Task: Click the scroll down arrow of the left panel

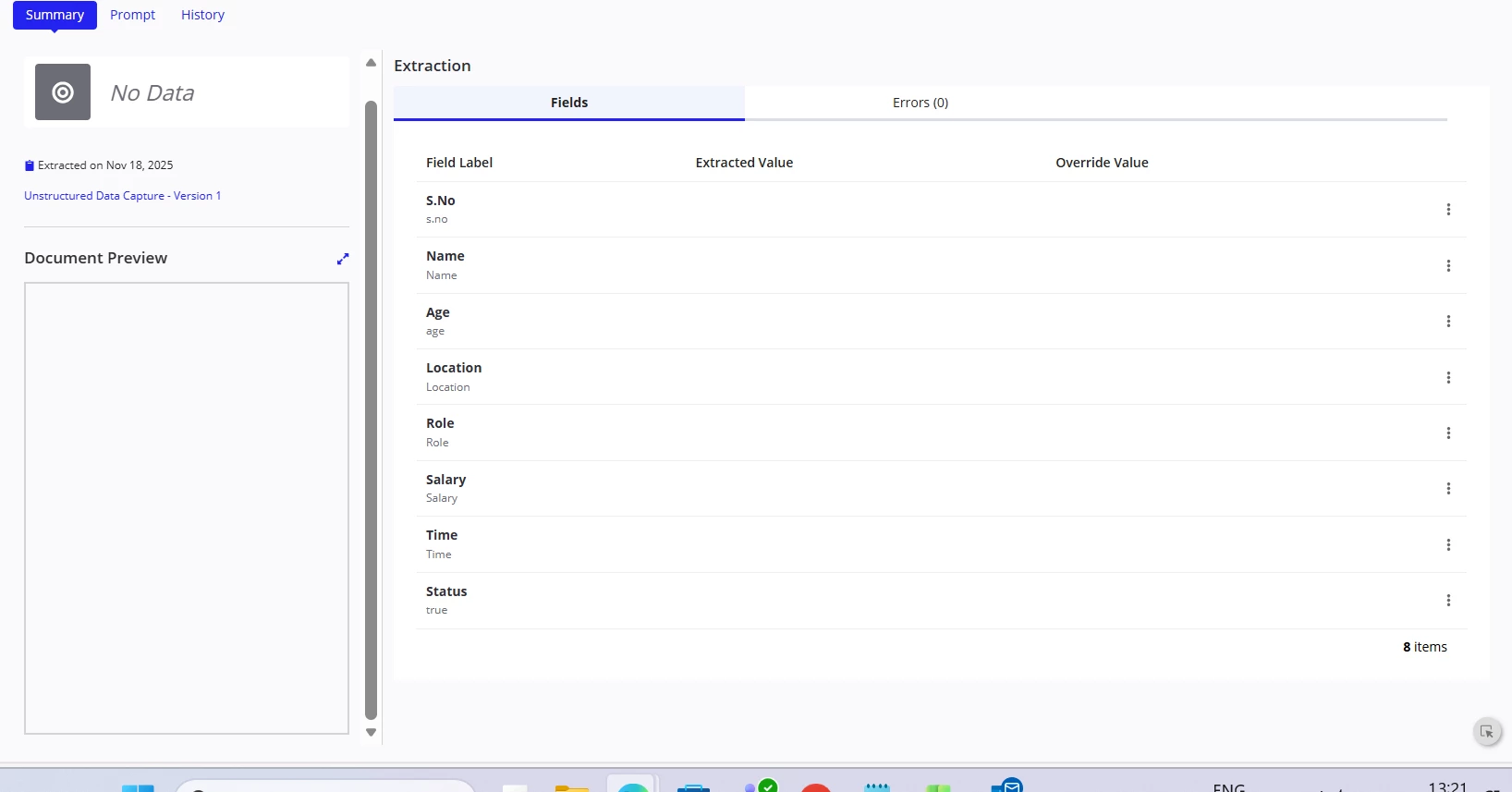Action: coord(371,732)
